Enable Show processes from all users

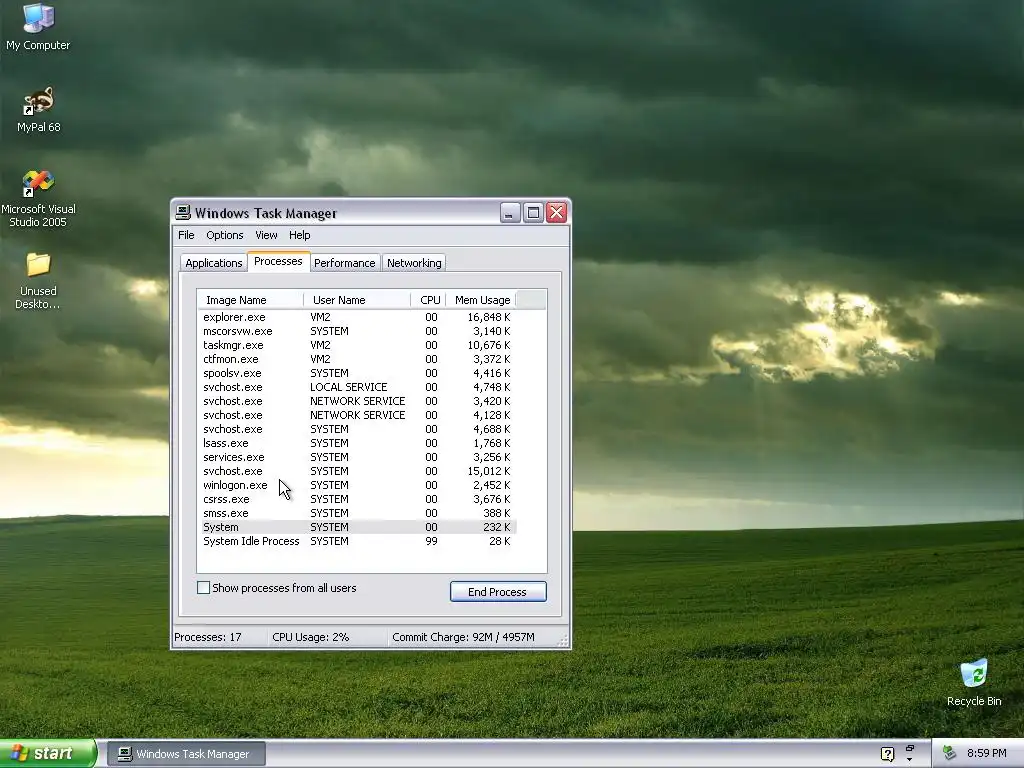click(x=204, y=588)
